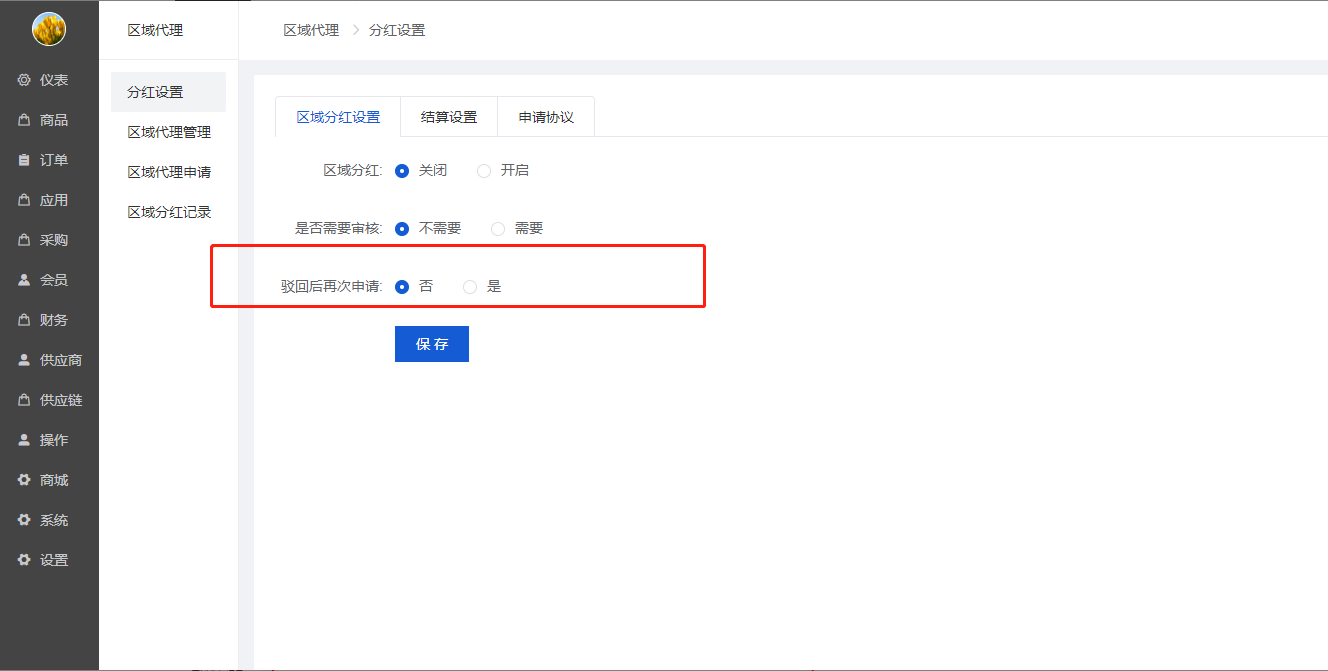Open 供应商 via its person icon
The height and width of the screenshot is (671, 1328).
24,360
